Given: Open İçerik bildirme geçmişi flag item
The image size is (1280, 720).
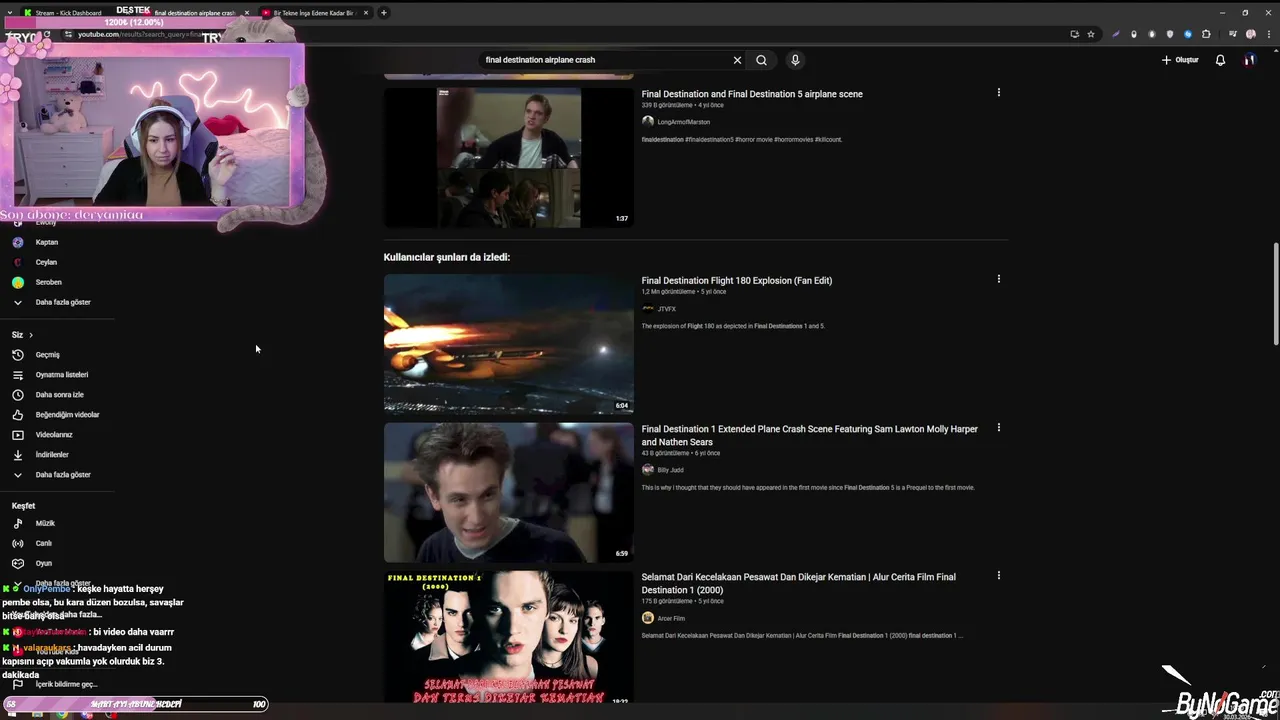Looking at the screenshot, I should click(60, 684).
